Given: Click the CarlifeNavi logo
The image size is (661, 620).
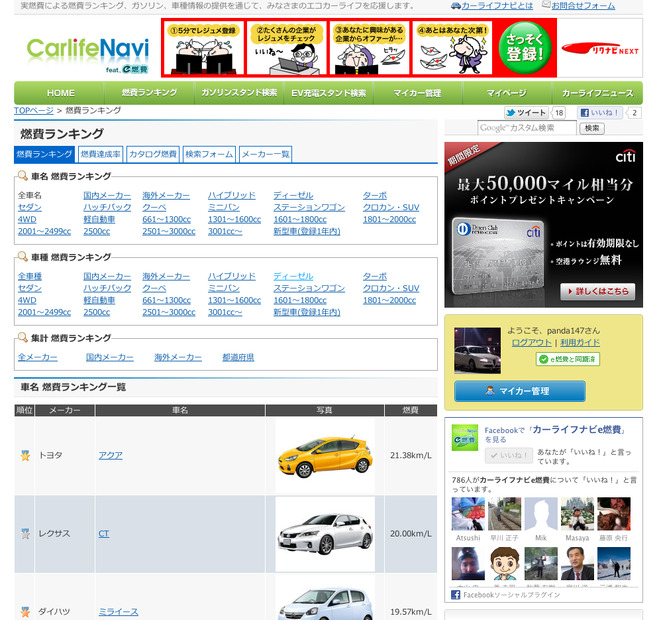Looking at the screenshot, I should (88, 55).
